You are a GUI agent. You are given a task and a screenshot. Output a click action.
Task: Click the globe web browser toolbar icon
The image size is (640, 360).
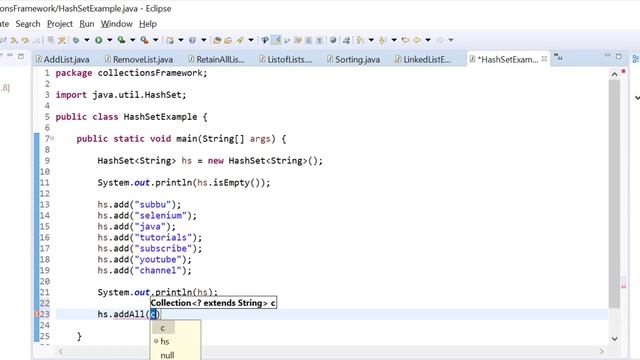point(333,40)
